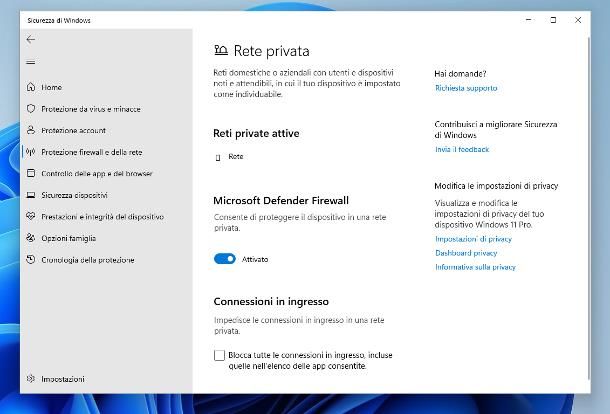This screenshot has height=414, width=610.
Task: Click the account protection person icon
Action: (31, 130)
